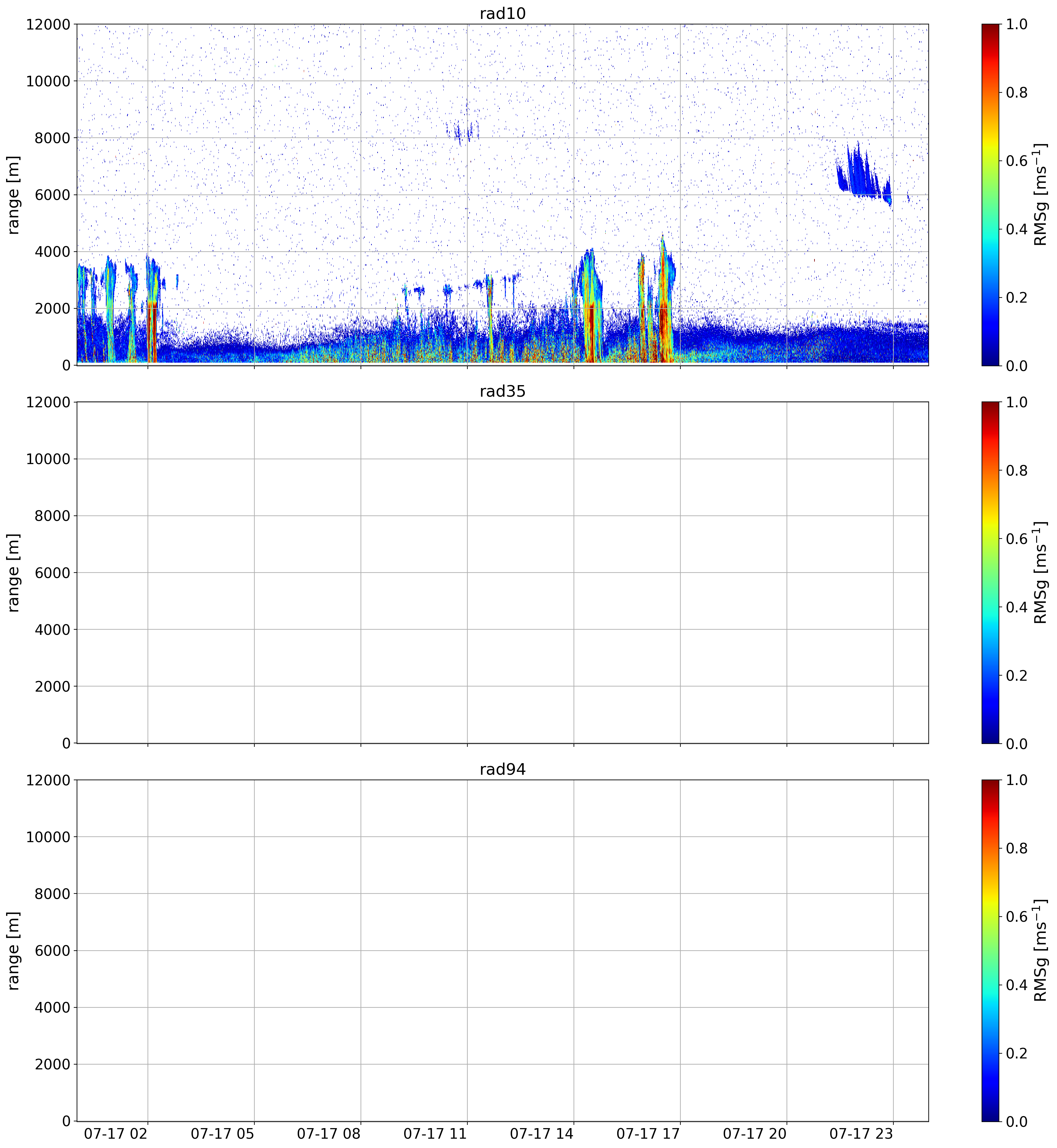Screen dimensions: 1057x1148
Task: Click the RMSg colorbar label of rad10
Action: click(x=1041, y=194)
